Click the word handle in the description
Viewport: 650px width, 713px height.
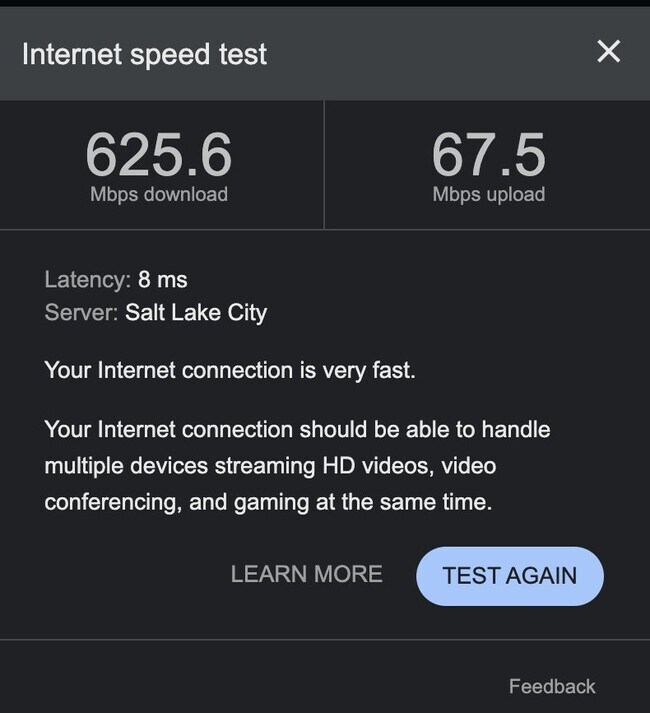tap(516, 429)
